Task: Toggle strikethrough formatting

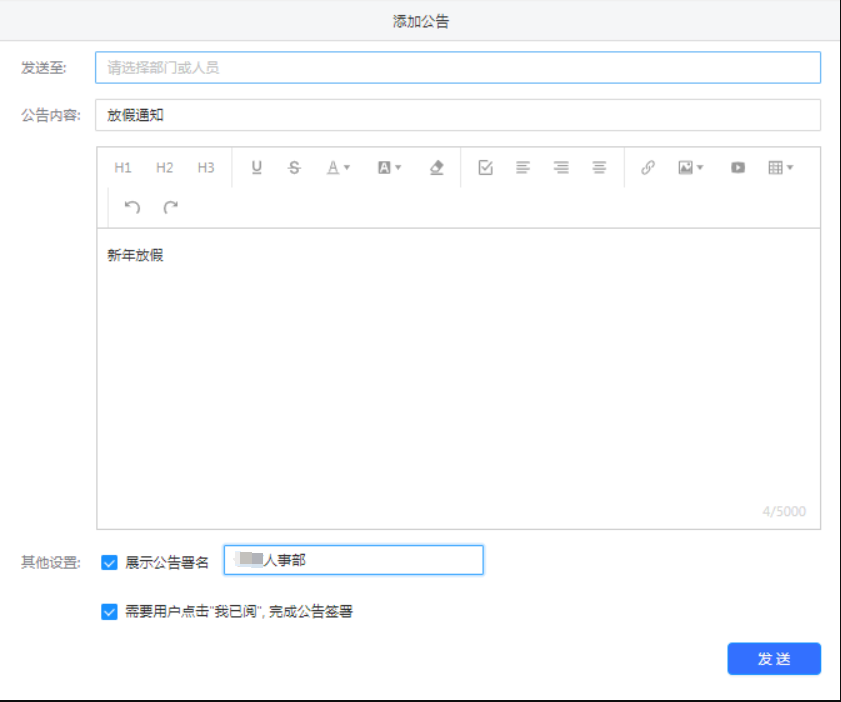Action: 294,168
